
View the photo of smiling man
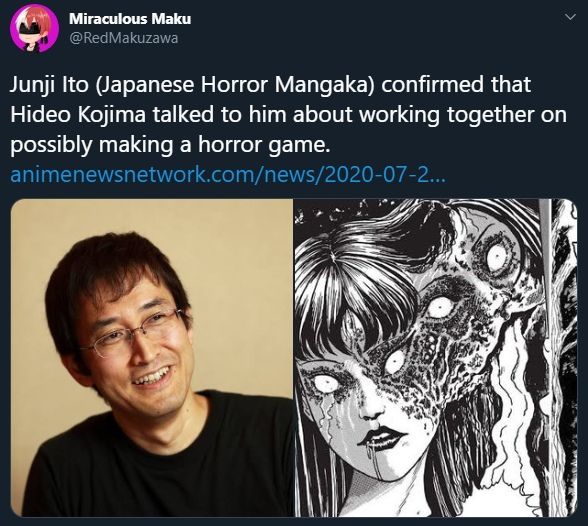pos(152,358)
